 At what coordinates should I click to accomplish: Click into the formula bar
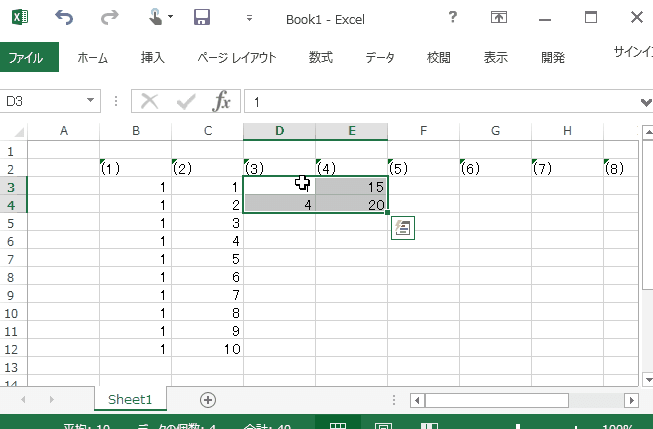pos(441,101)
